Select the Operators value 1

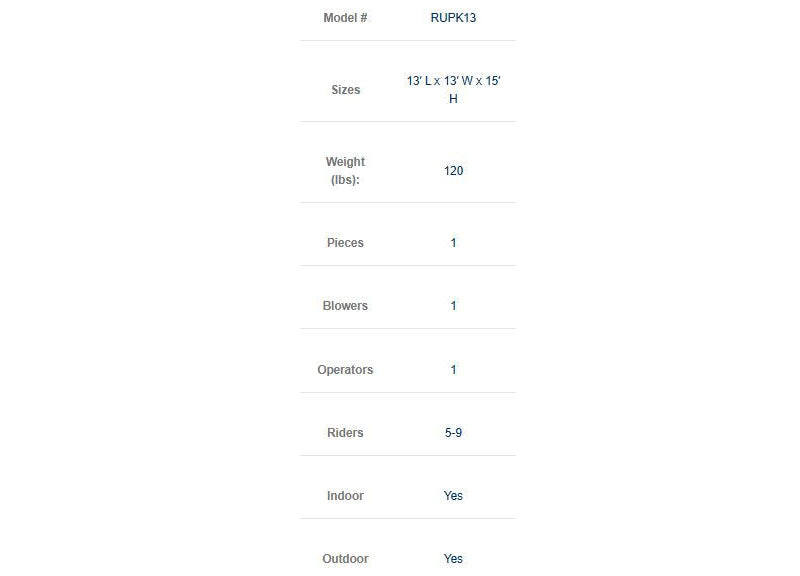(453, 370)
